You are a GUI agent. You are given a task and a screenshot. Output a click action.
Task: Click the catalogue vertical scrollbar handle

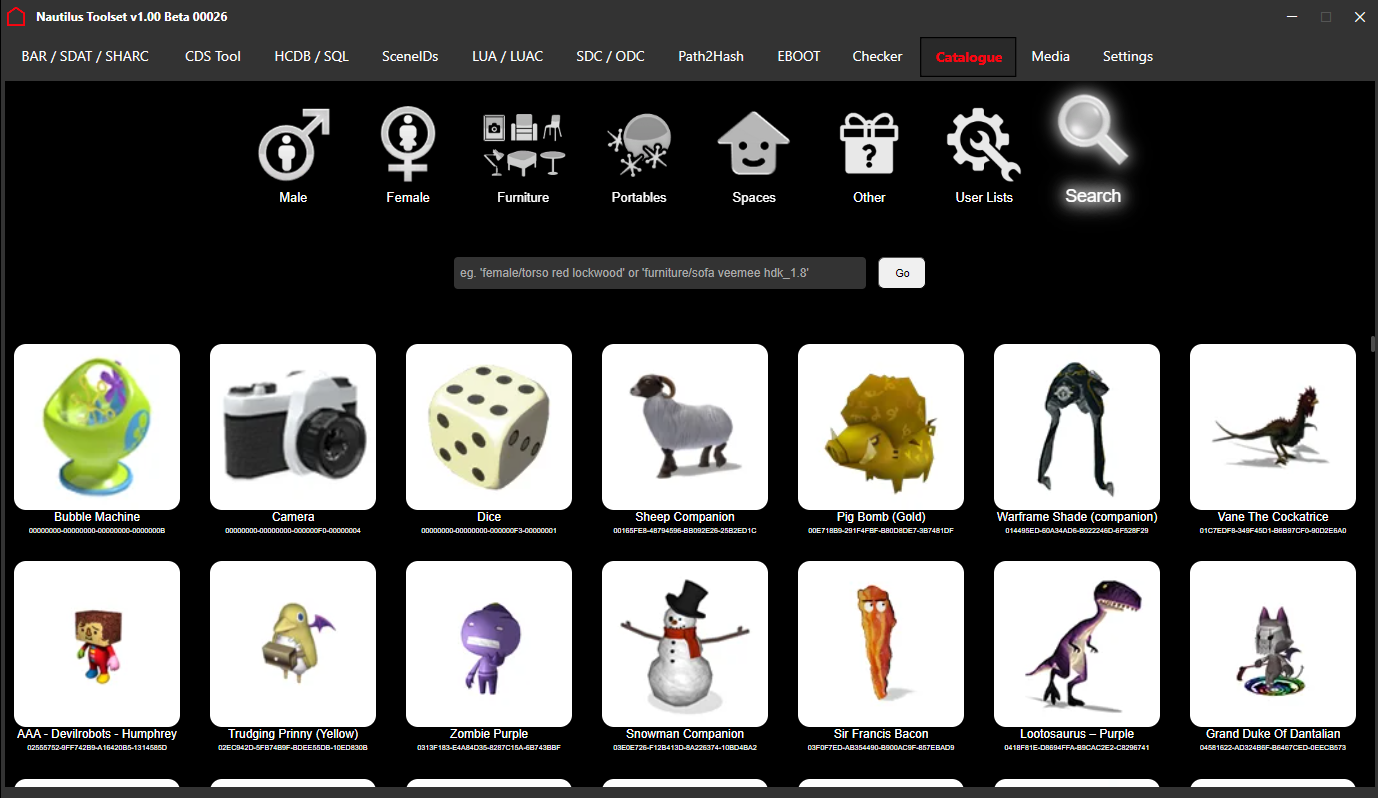click(x=1373, y=344)
